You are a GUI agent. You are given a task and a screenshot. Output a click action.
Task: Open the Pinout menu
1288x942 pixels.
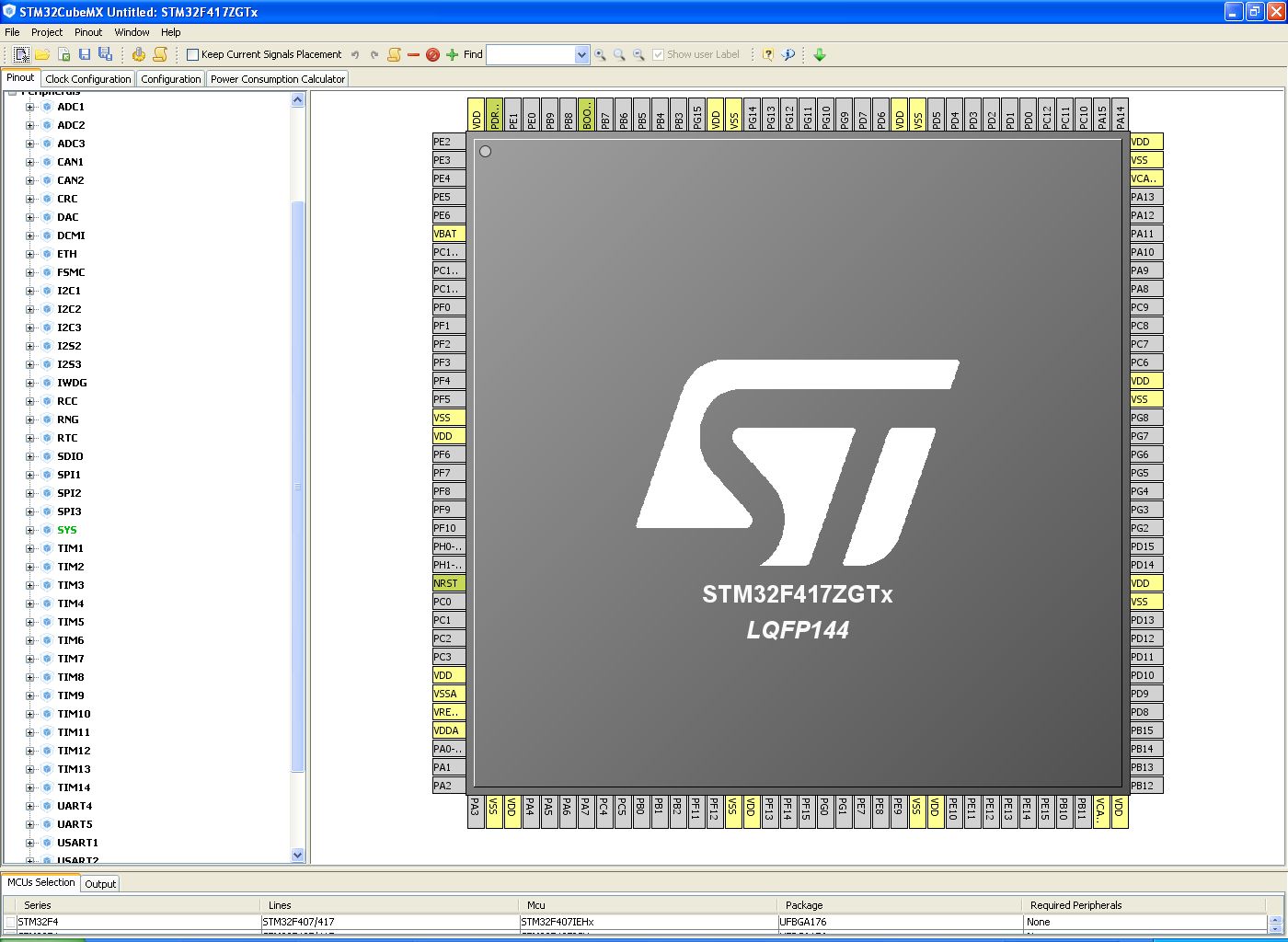[88, 32]
